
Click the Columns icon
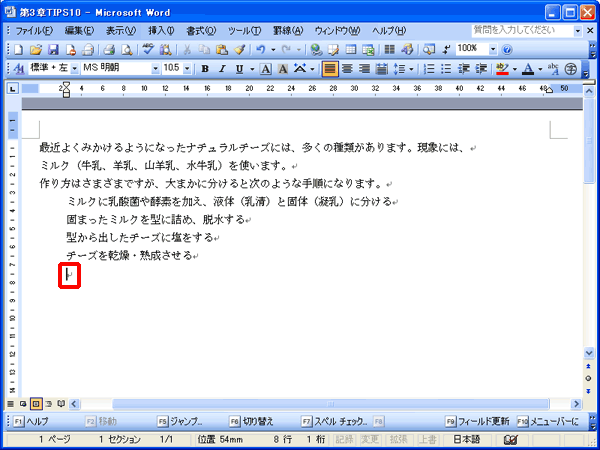tap(390, 49)
